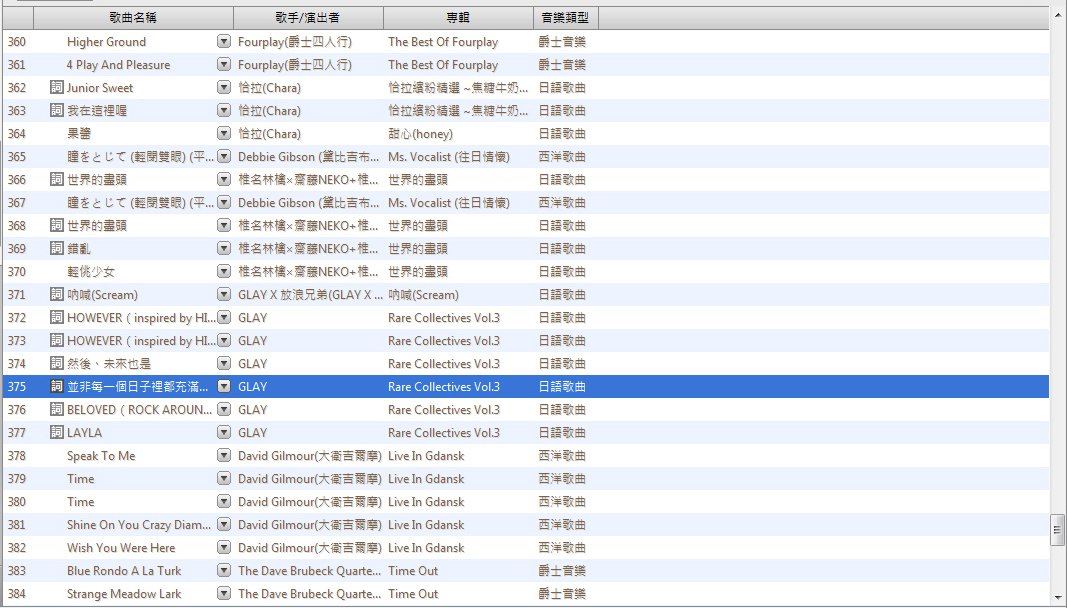Select song title 4 Play And Pleasure
Screen dimensions: 1067x608
[x=118, y=65]
